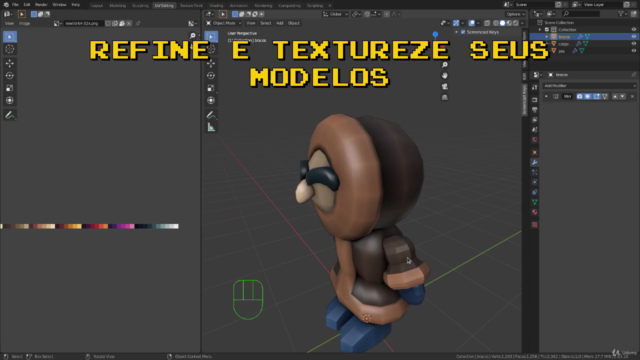Toggle camera view gizmo in the viewport
The height and width of the screenshot is (360, 640).
click(x=445, y=87)
